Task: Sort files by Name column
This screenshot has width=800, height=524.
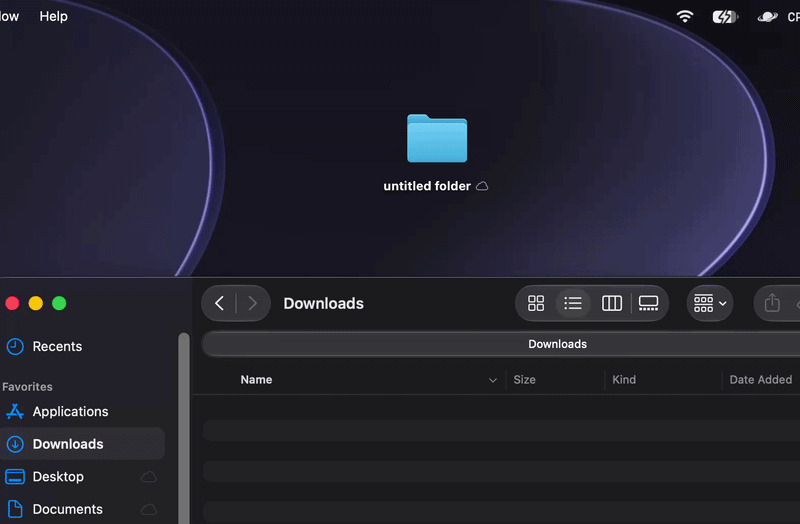Action: [256, 380]
